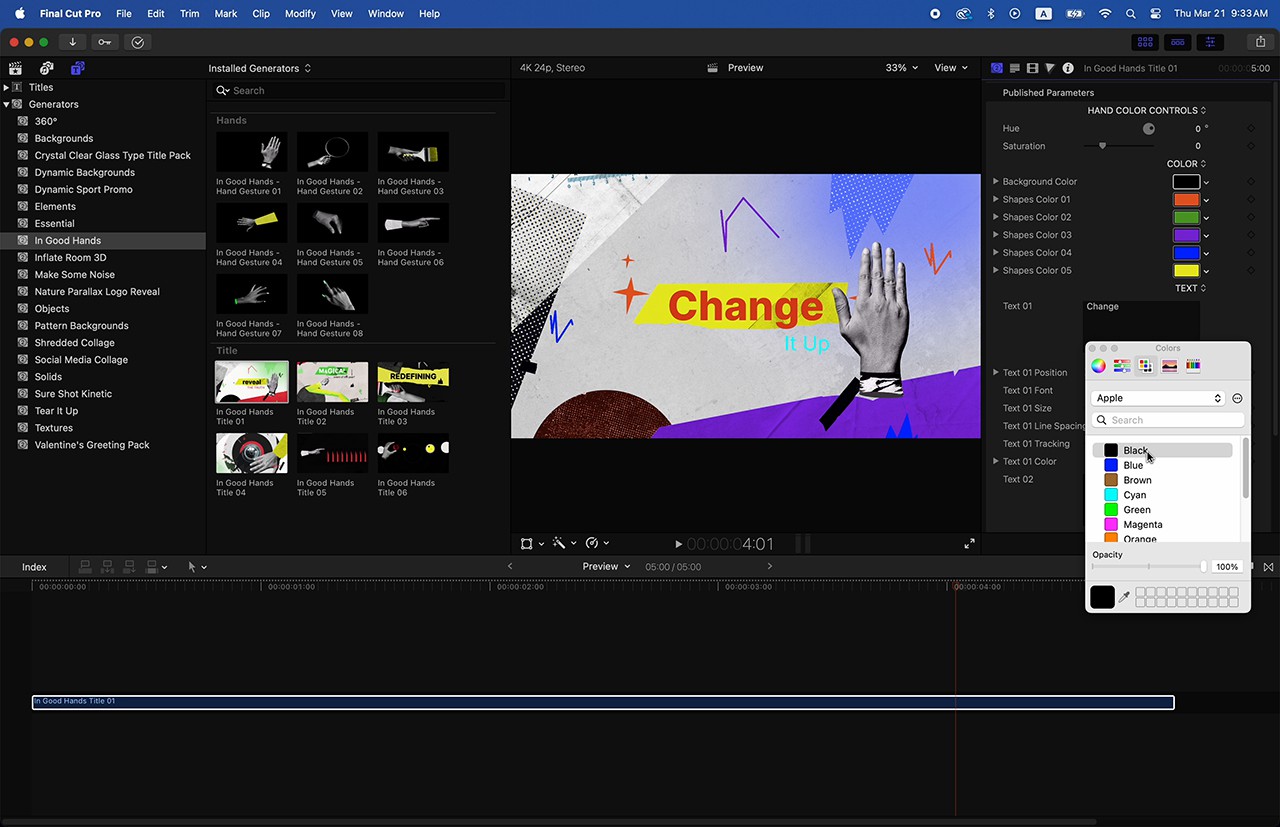Open the Titles and Generators sidebar icon
This screenshot has height=827, width=1280.
pos(77,68)
